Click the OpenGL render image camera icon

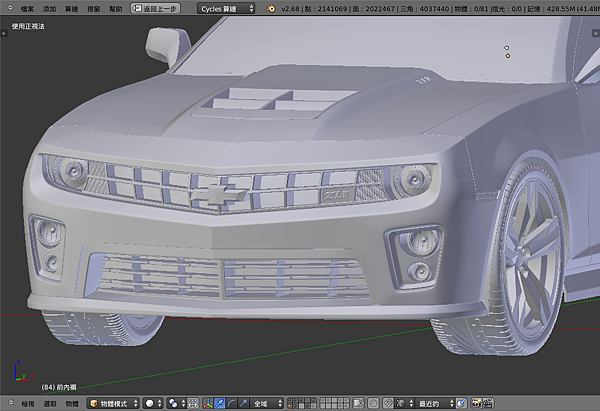(x=476, y=403)
